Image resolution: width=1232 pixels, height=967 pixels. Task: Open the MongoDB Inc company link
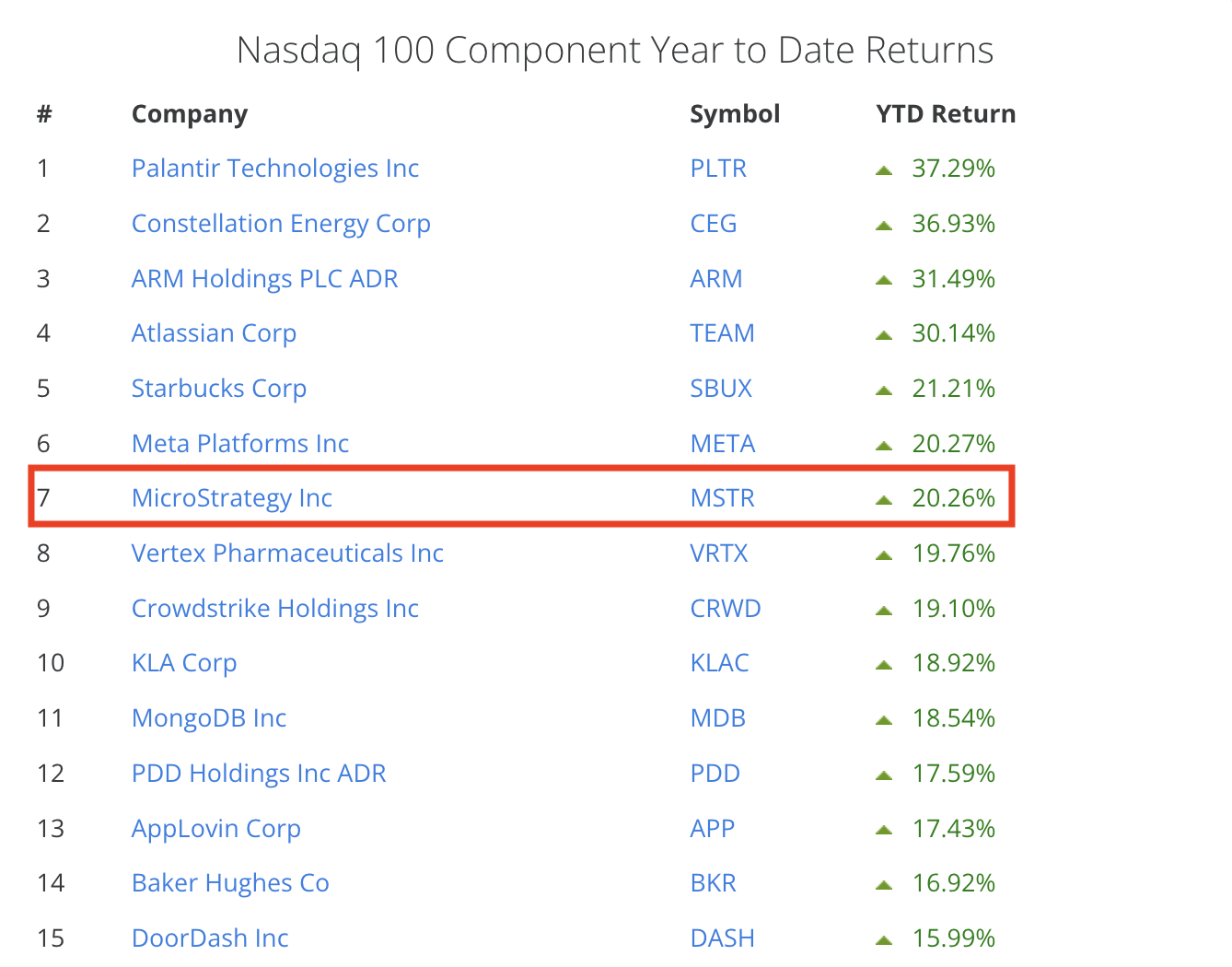209,718
